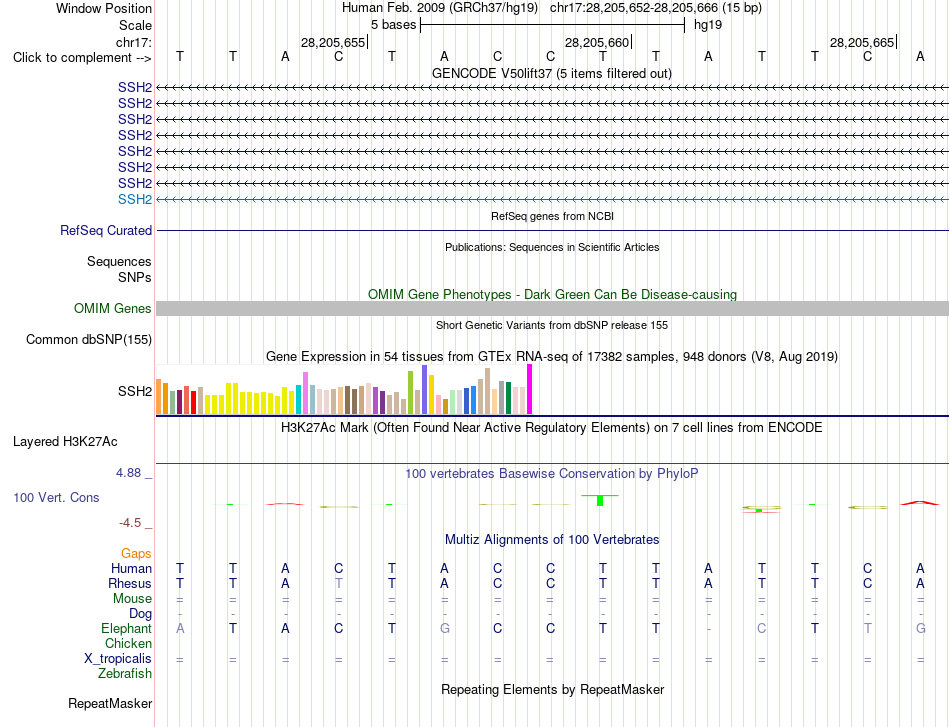
Task: Click the dbSNP release 155 track title
Action: pyautogui.click(x=552, y=325)
